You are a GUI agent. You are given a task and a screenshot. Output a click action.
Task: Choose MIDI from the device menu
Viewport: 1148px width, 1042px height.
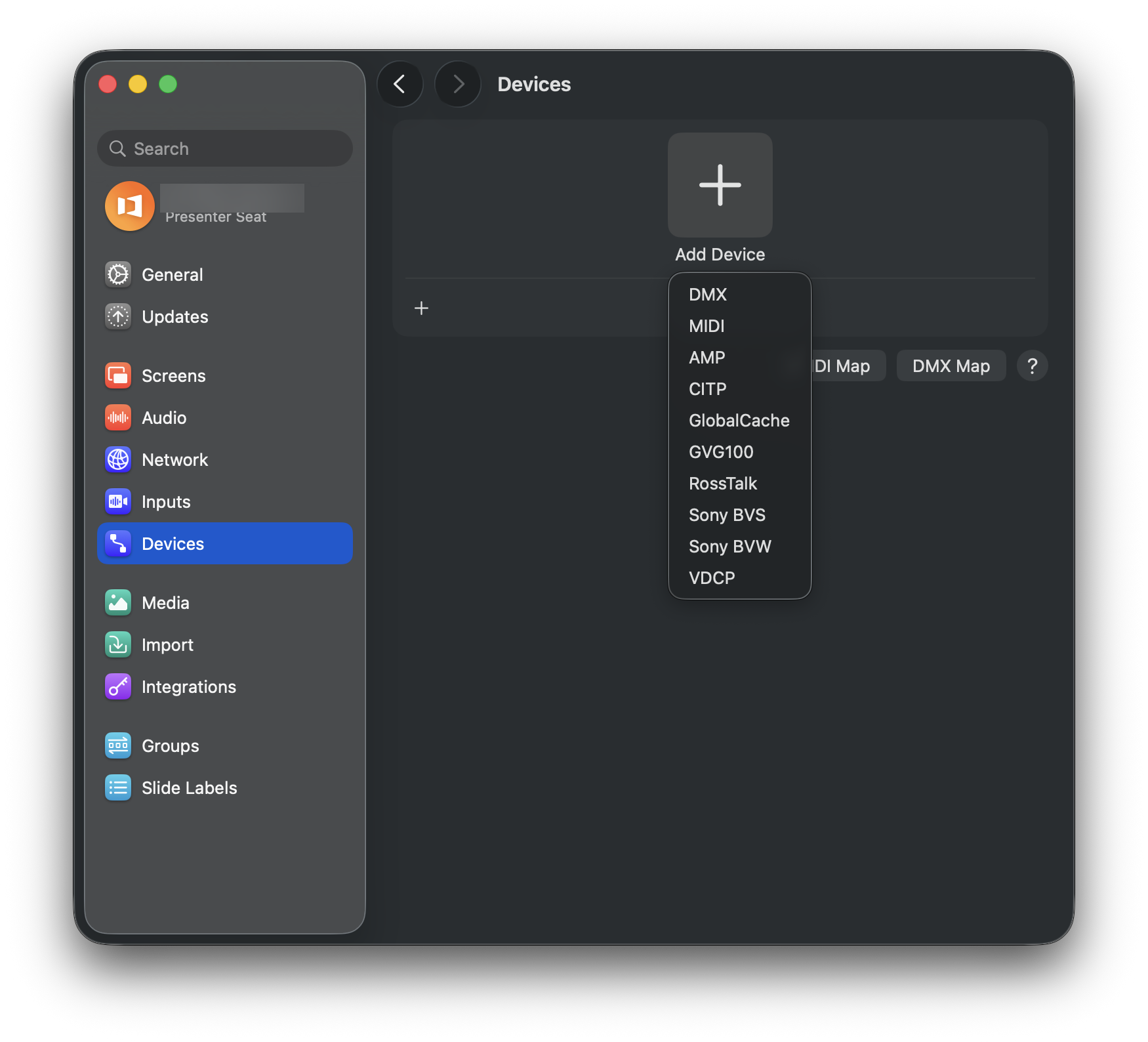pyautogui.click(x=740, y=326)
